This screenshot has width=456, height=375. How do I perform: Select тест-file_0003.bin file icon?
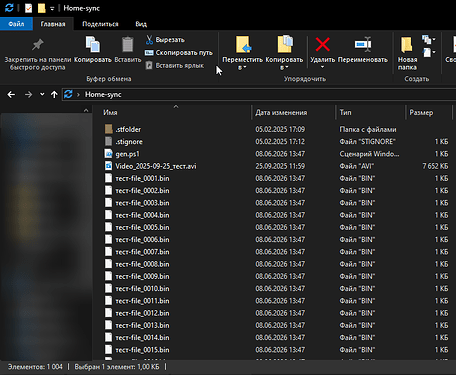(x=109, y=203)
